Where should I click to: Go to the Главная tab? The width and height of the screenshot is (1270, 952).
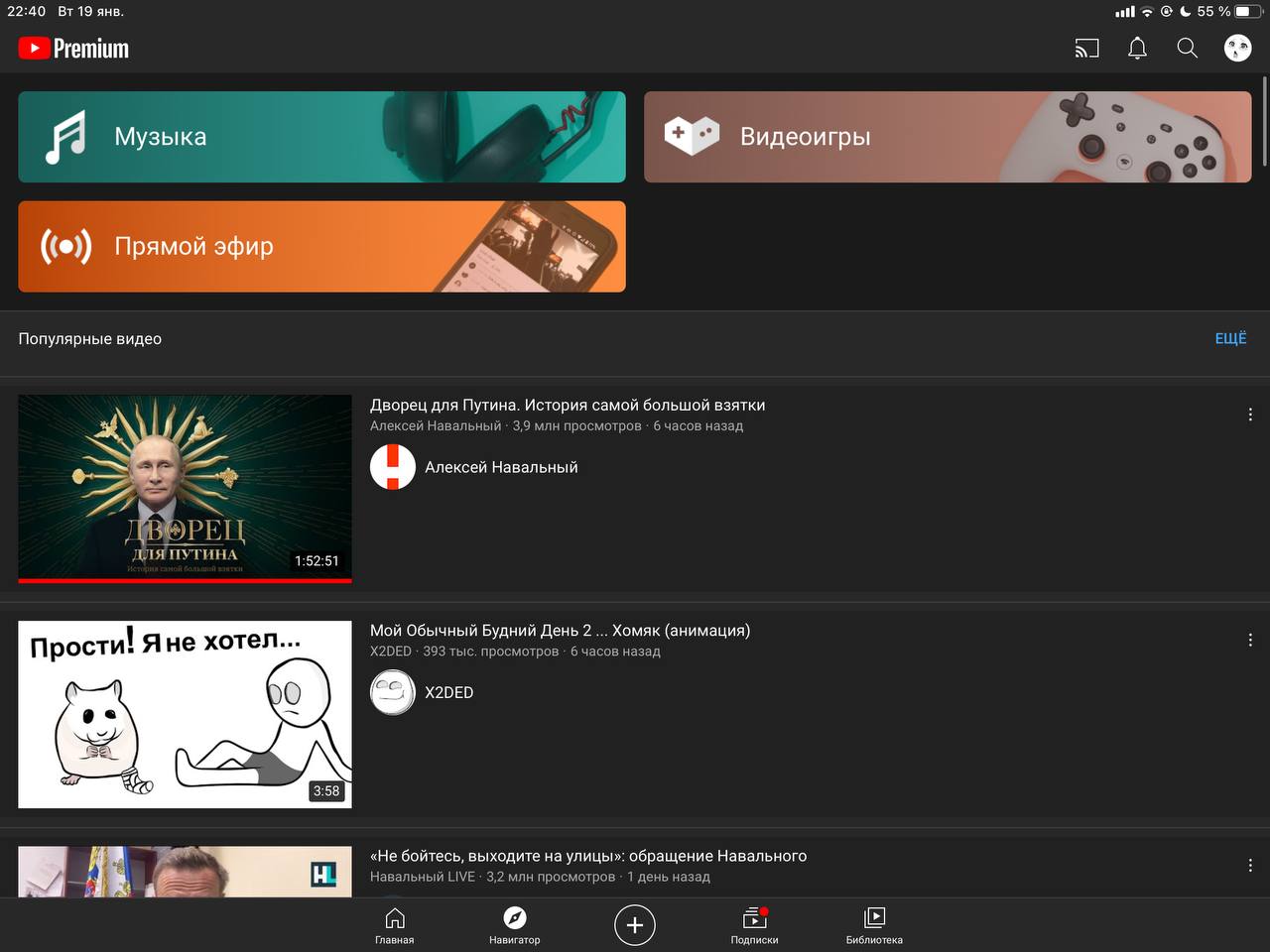point(395,925)
